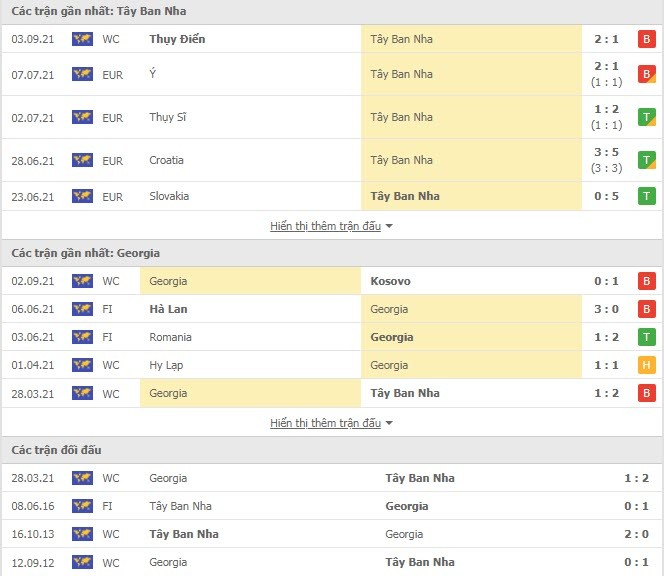Click the 3 : 5 score for Croatia match
Viewport: 664px width, 576px height.
(606, 152)
